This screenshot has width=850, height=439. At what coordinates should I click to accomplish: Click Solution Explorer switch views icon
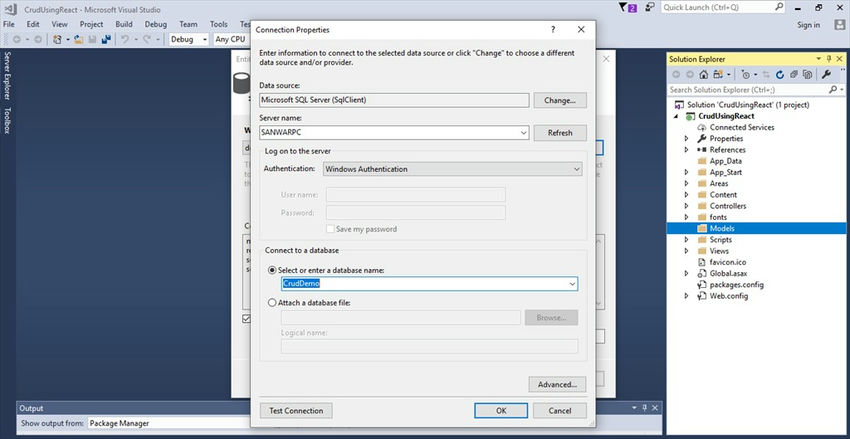(718, 74)
